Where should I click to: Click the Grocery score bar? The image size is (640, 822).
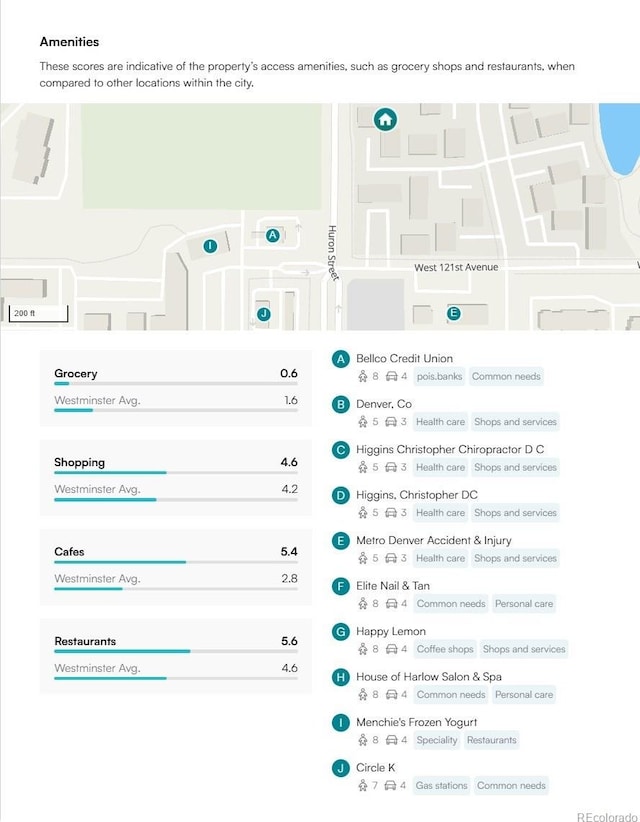coord(176,384)
